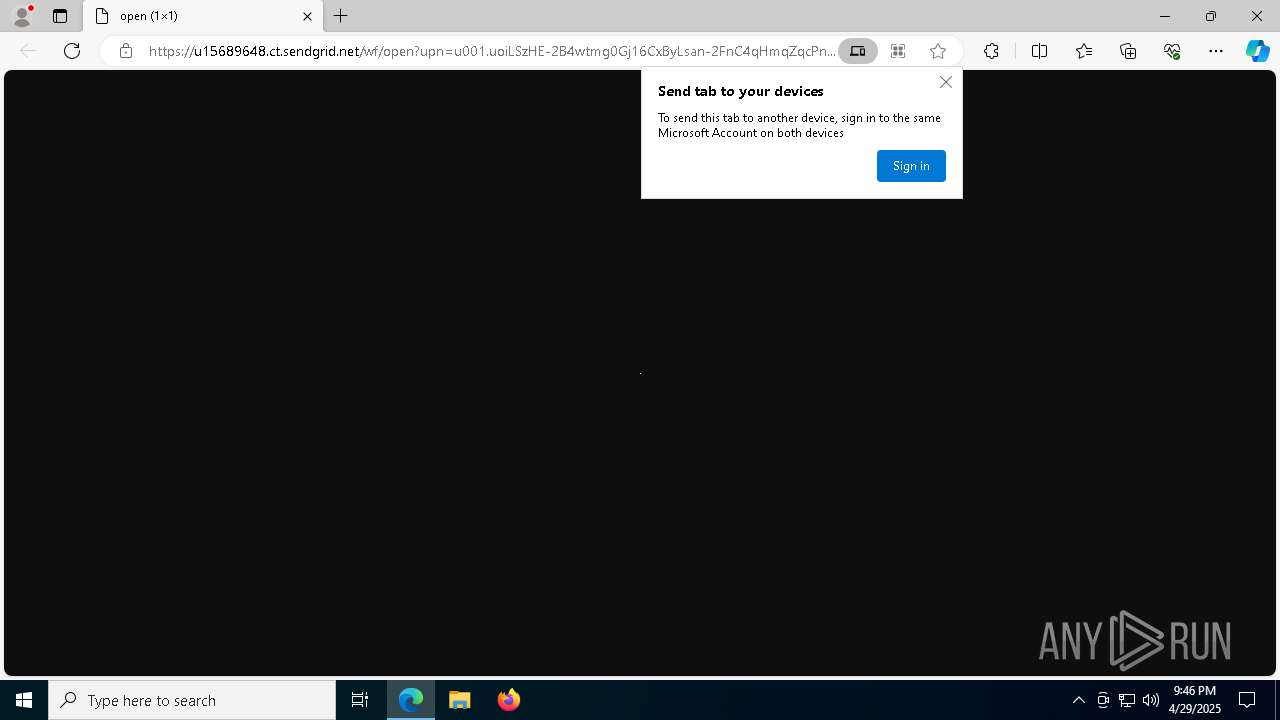The width and height of the screenshot is (1280, 720).
Task: Click the Sign in button
Action: [x=911, y=166]
